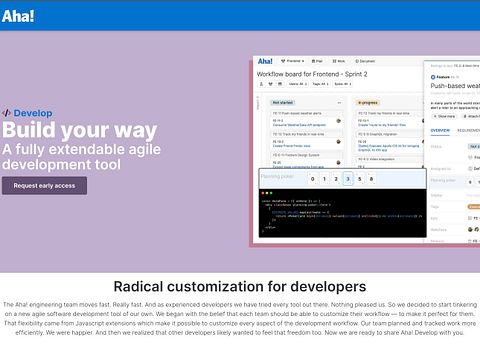Image resolution: width=480 pixels, height=360 pixels.
Task: Select planning poker card 3
Action: click(348, 179)
